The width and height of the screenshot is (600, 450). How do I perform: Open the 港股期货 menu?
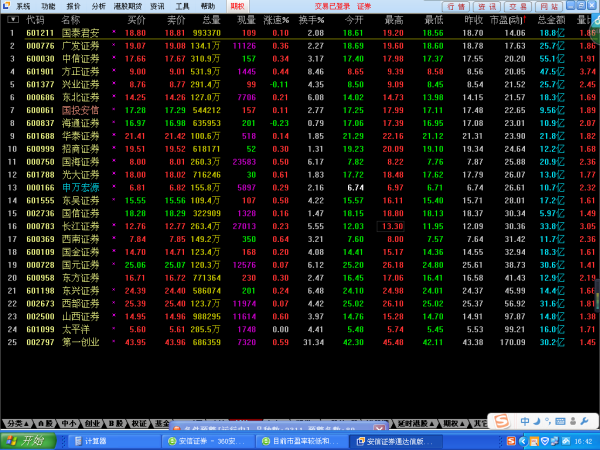click(128, 6)
